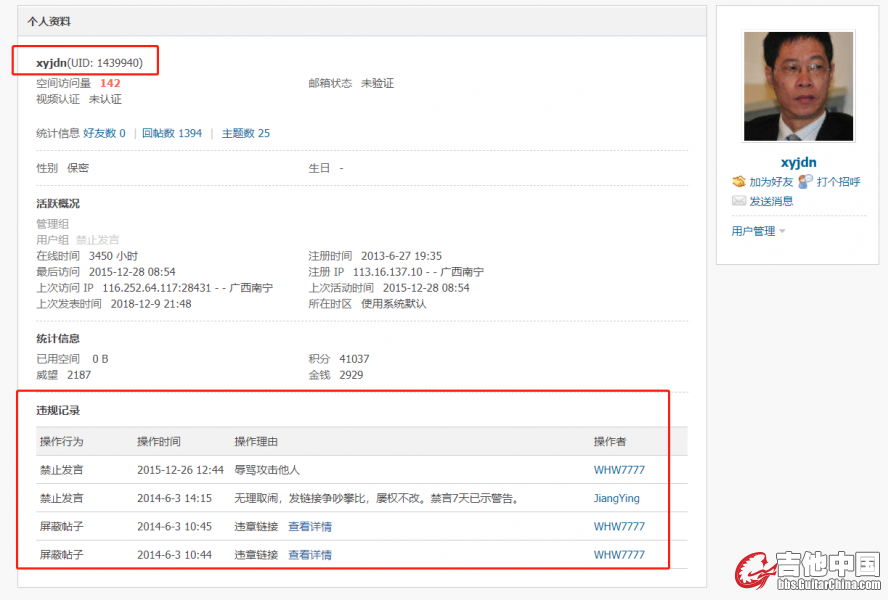Screen dimensions: 888x600
Task: Click the 积分 41037 value
Action: [x=354, y=359]
